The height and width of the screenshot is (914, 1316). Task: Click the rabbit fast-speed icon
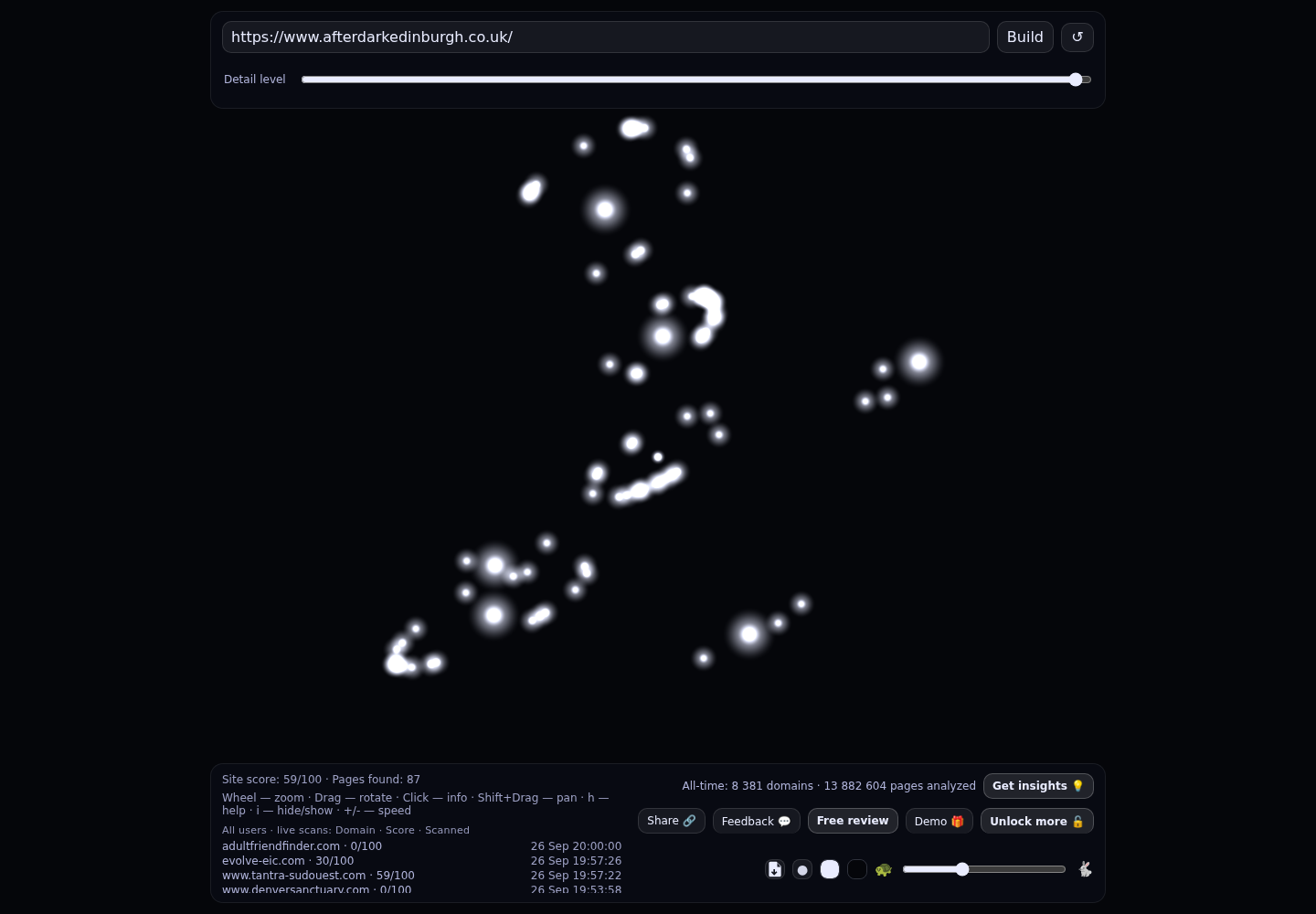pyautogui.click(x=1085, y=869)
